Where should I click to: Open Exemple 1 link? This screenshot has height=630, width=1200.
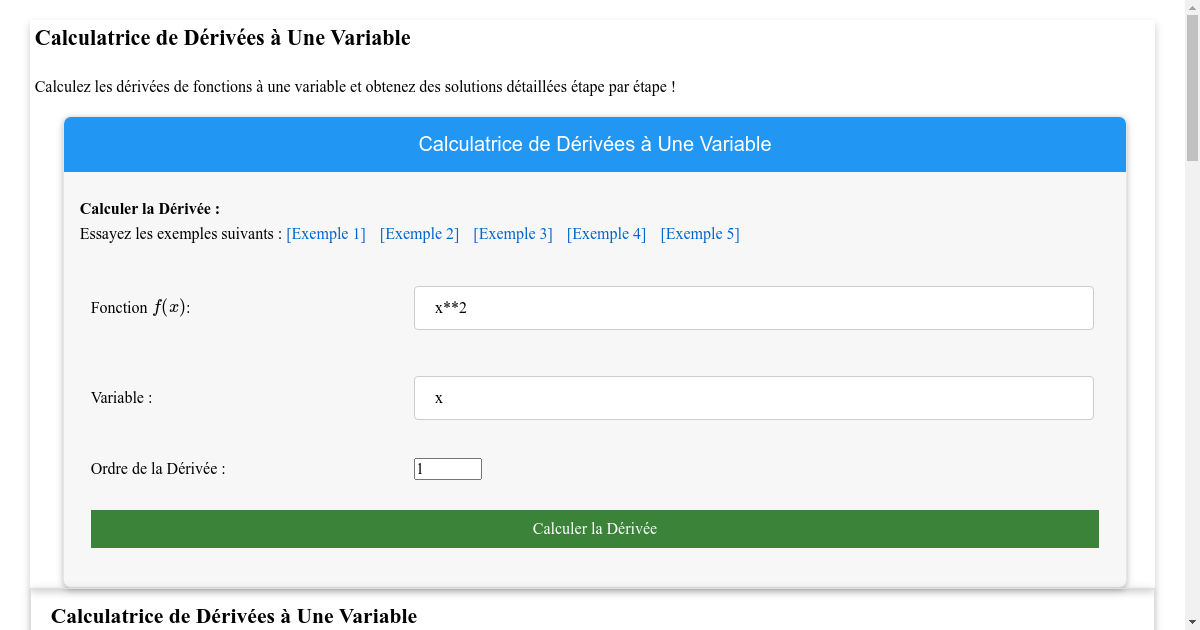pyautogui.click(x=326, y=233)
